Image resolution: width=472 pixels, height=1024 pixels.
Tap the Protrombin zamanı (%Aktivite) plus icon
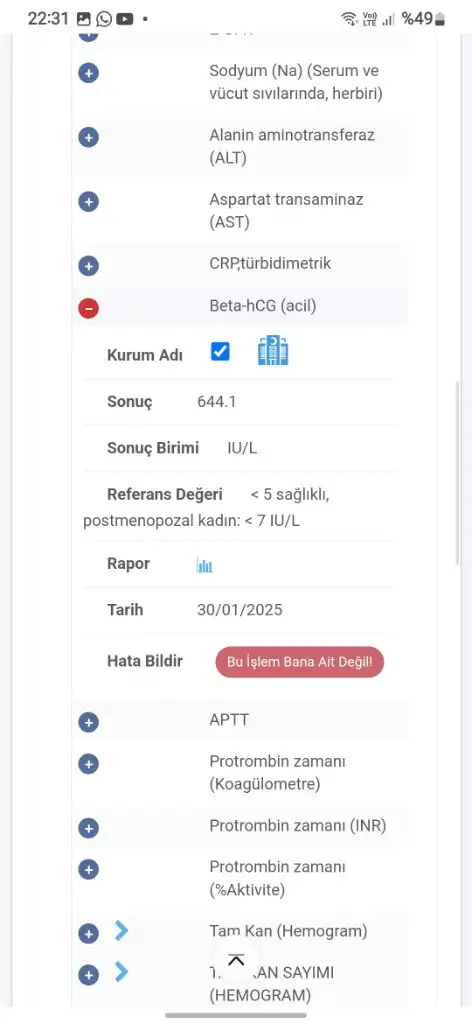88,869
